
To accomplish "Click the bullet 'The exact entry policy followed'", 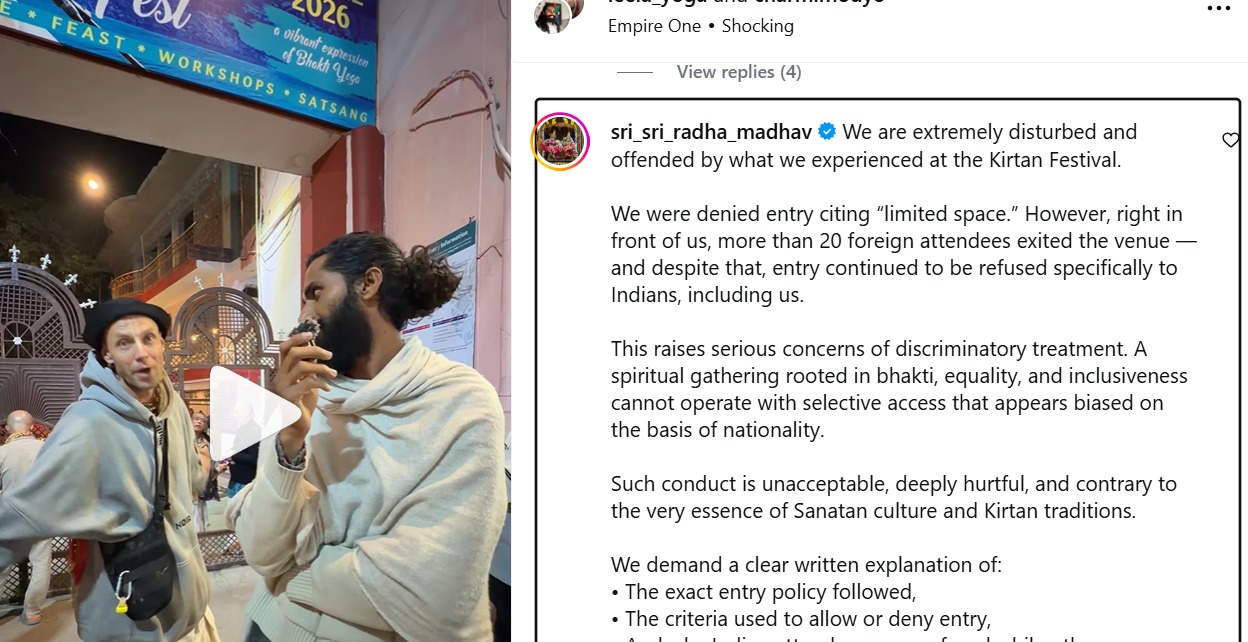I will point(763,591).
